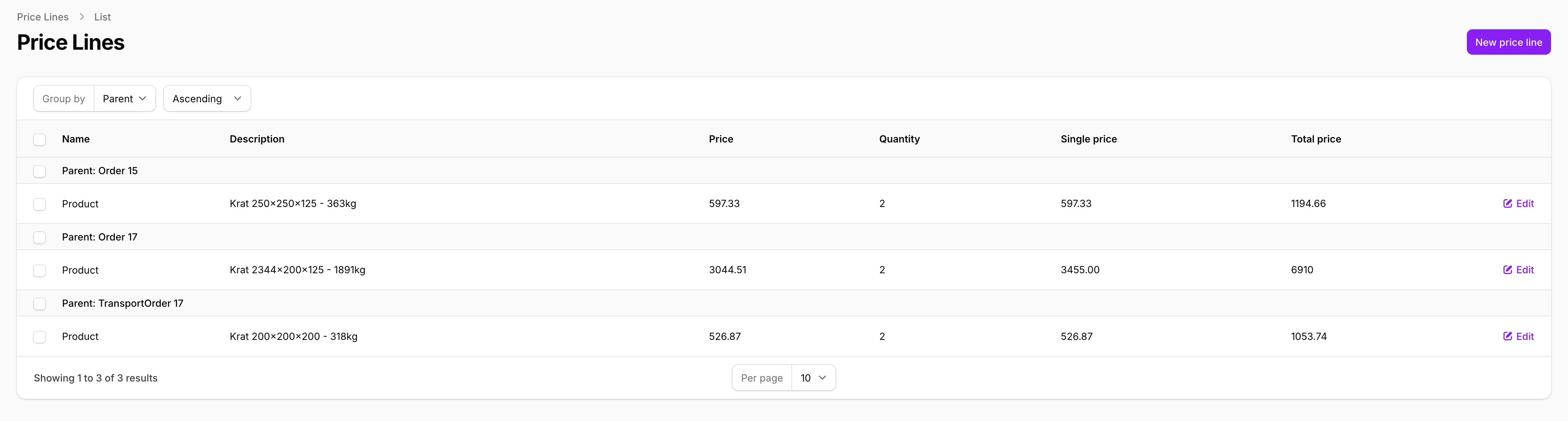Click the edit icon for the Krat 2344×200×125 row
Image resolution: width=1568 pixels, height=421 pixels.
[x=1507, y=270]
